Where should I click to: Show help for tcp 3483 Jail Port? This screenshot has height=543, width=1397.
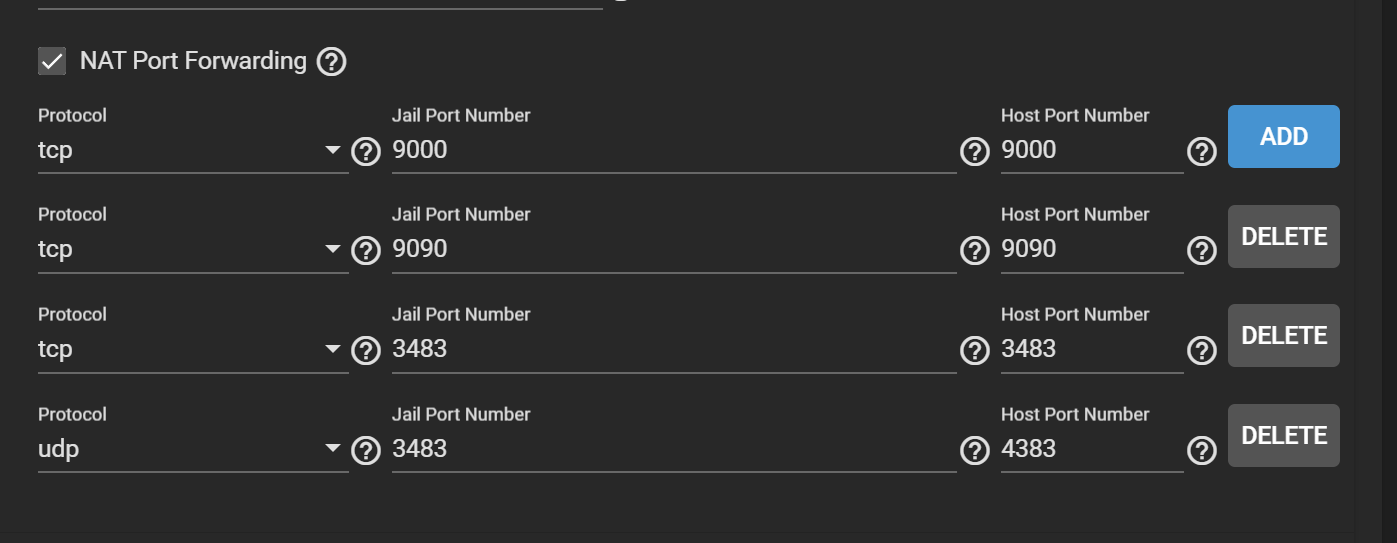click(974, 350)
